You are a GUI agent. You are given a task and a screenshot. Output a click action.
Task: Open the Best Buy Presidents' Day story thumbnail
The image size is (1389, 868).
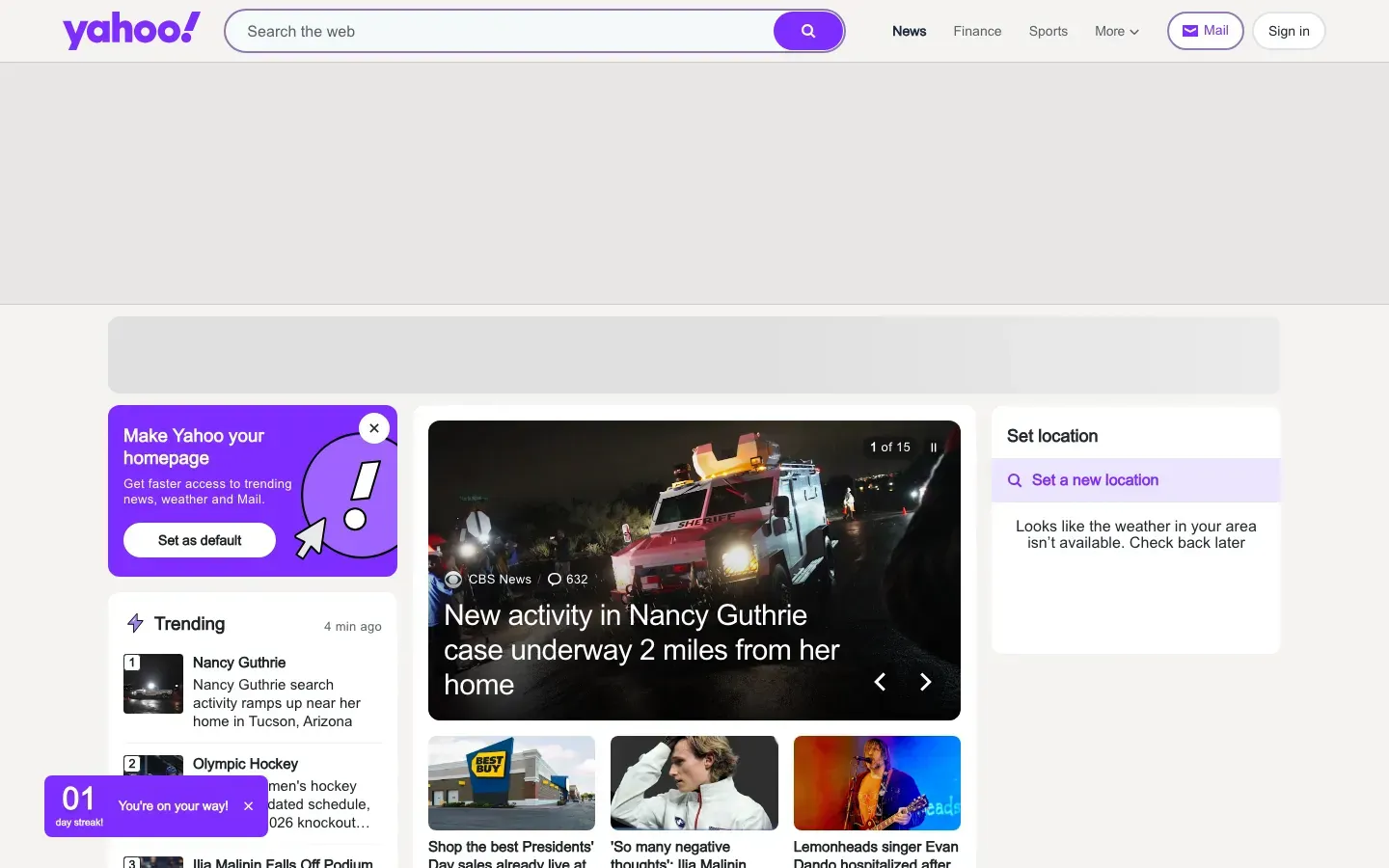(511, 783)
